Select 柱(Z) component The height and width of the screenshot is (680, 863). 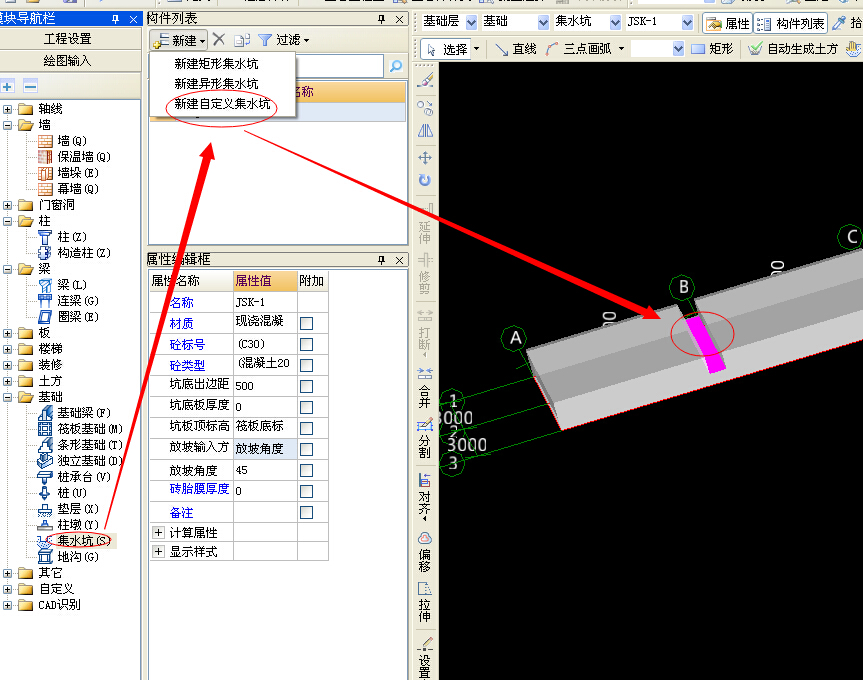click(x=72, y=237)
